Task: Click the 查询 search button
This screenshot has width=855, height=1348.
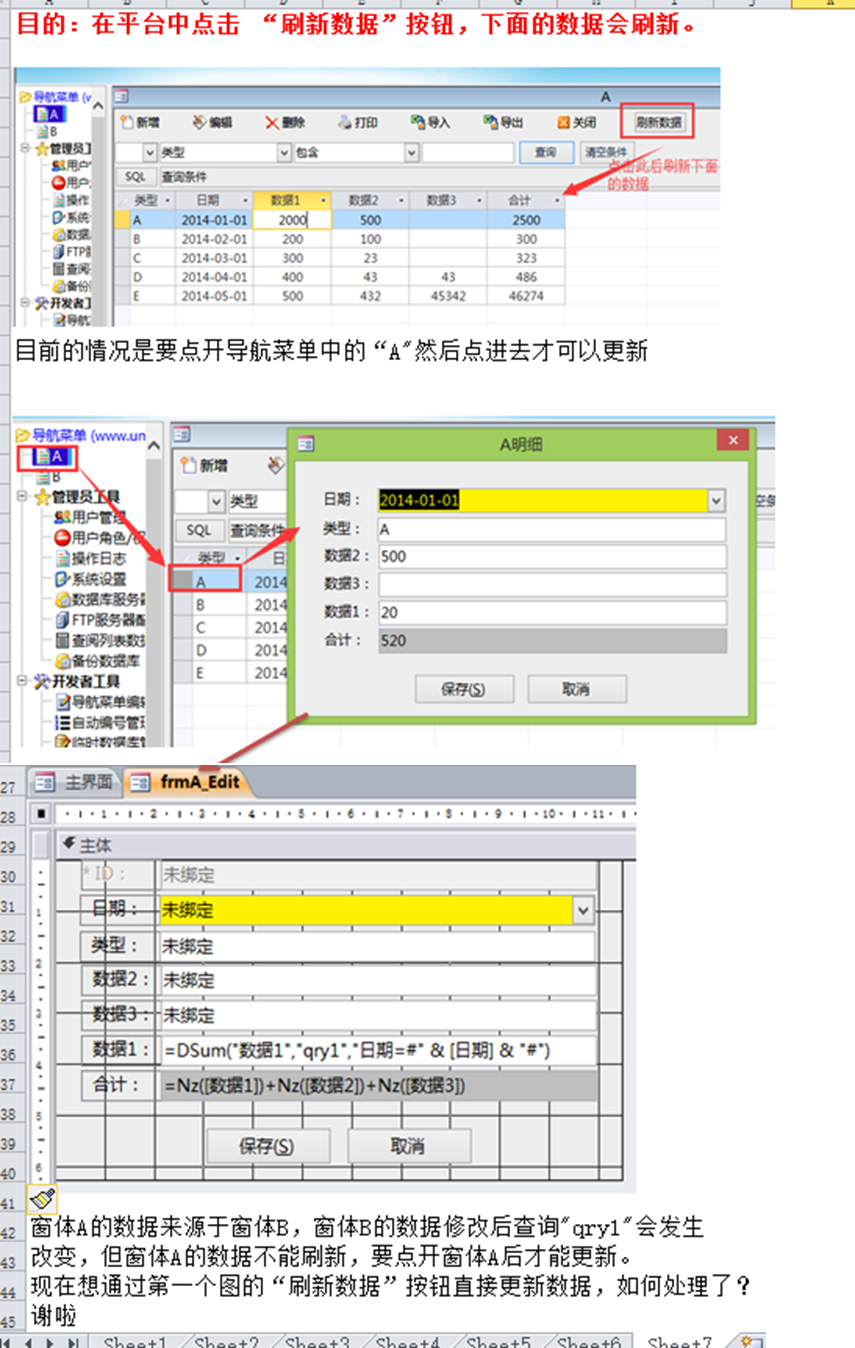Action: coord(545,152)
